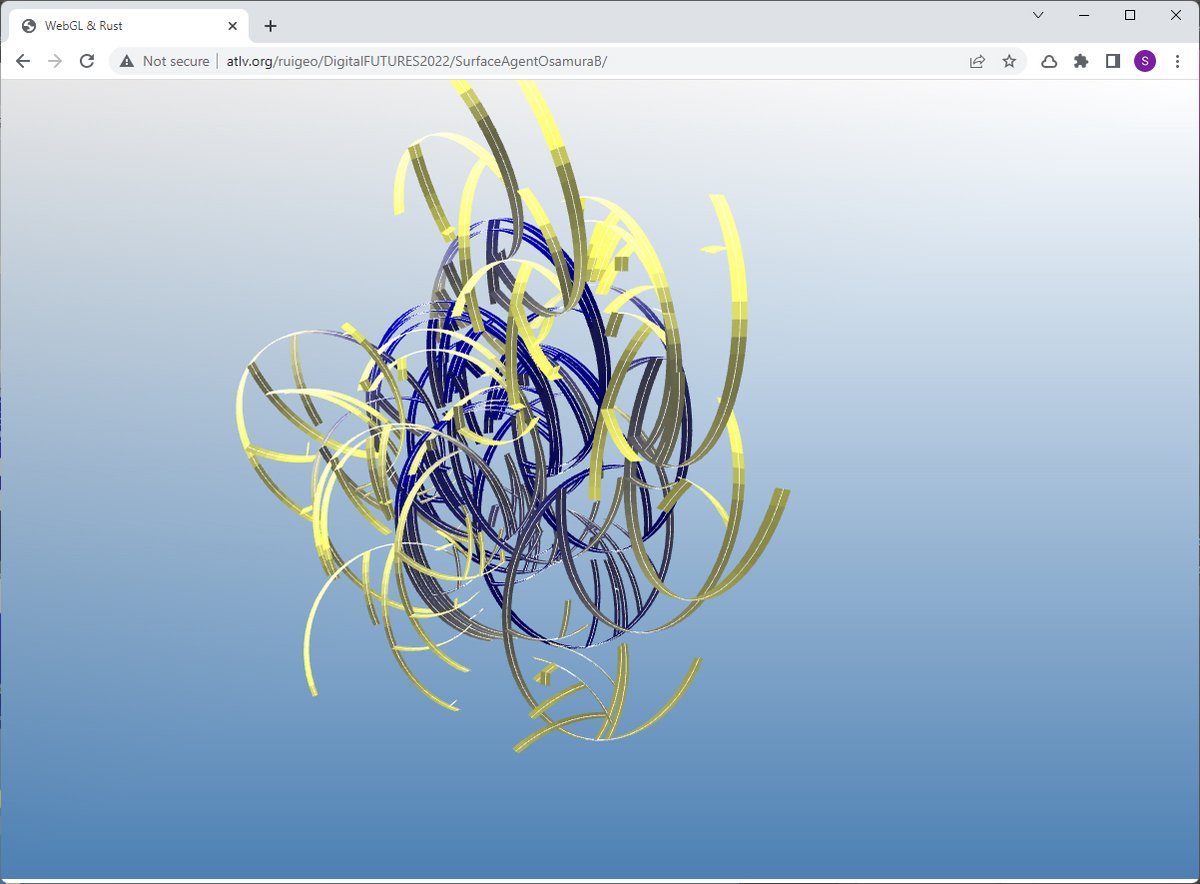This screenshot has height=884, width=1200.
Task: Maximize the Chrome window
Action: pos(1130,15)
